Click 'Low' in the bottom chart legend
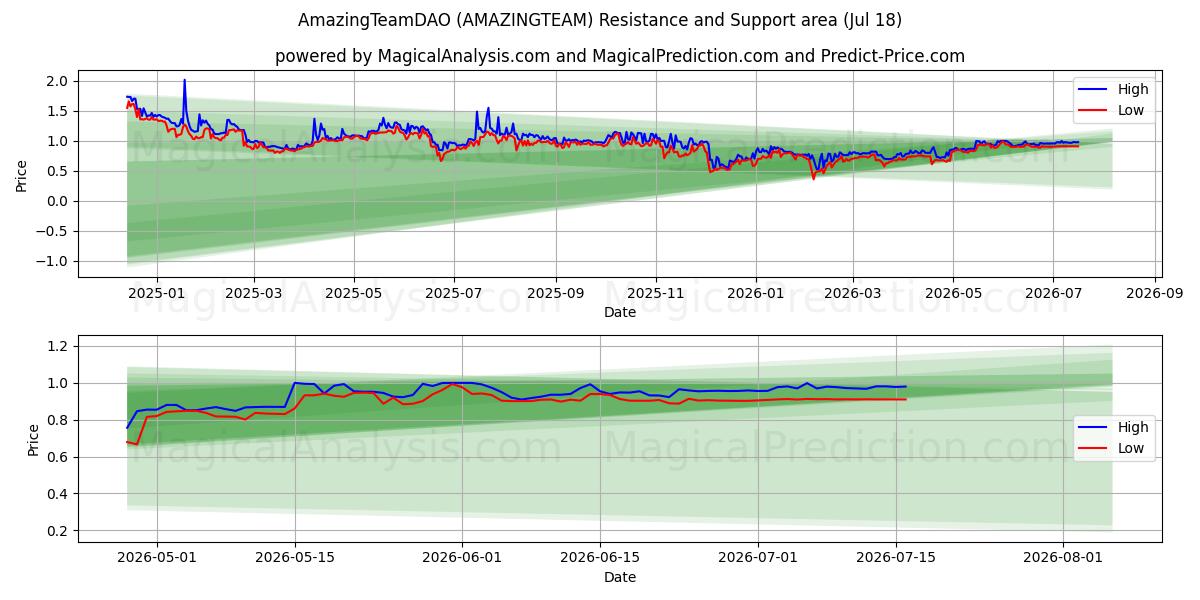Screen dimensions: 1200x600 [1131, 448]
